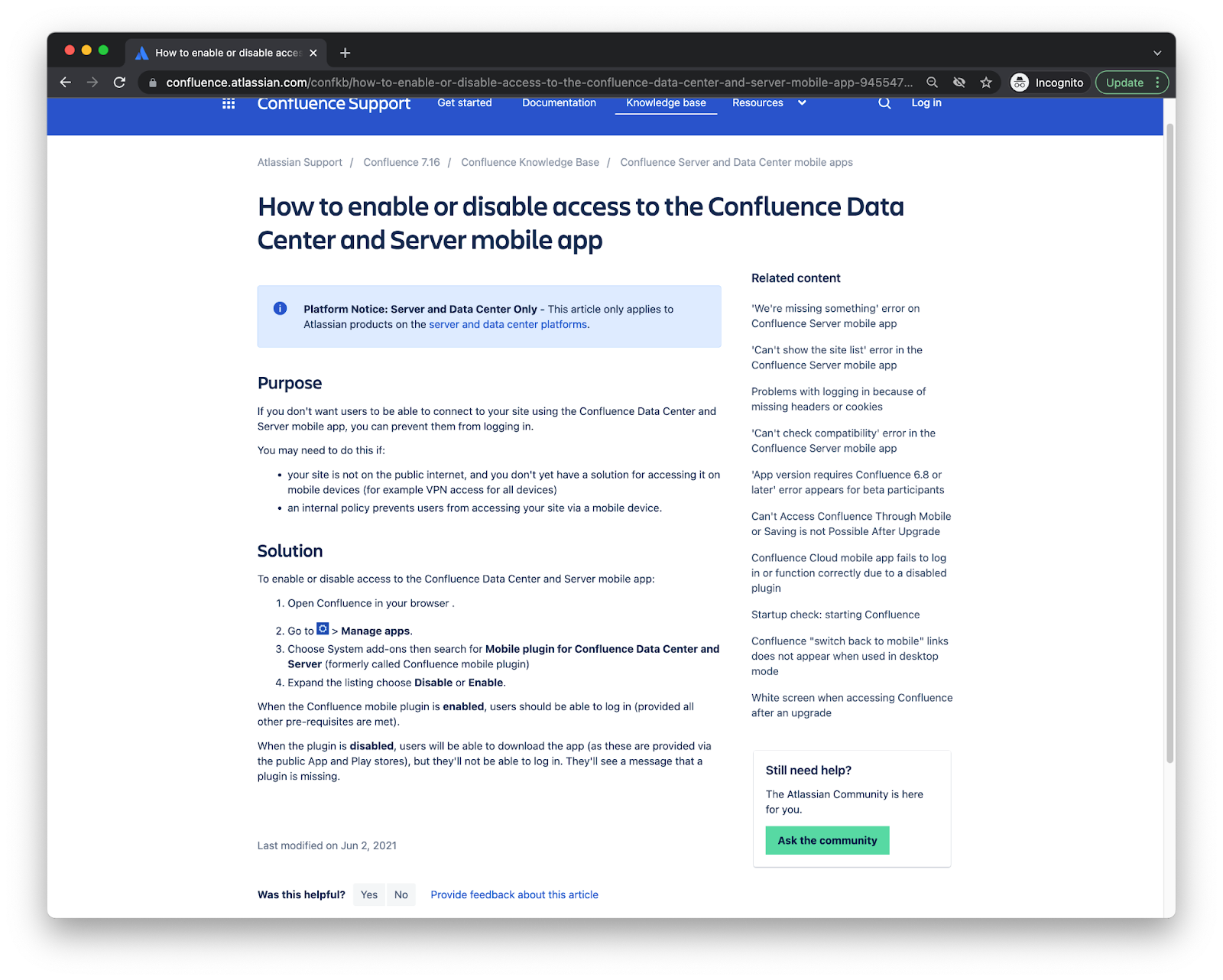This screenshot has height=980, width=1223.
Task: Select the Knowledge base tab
Action: click(666, 103)
